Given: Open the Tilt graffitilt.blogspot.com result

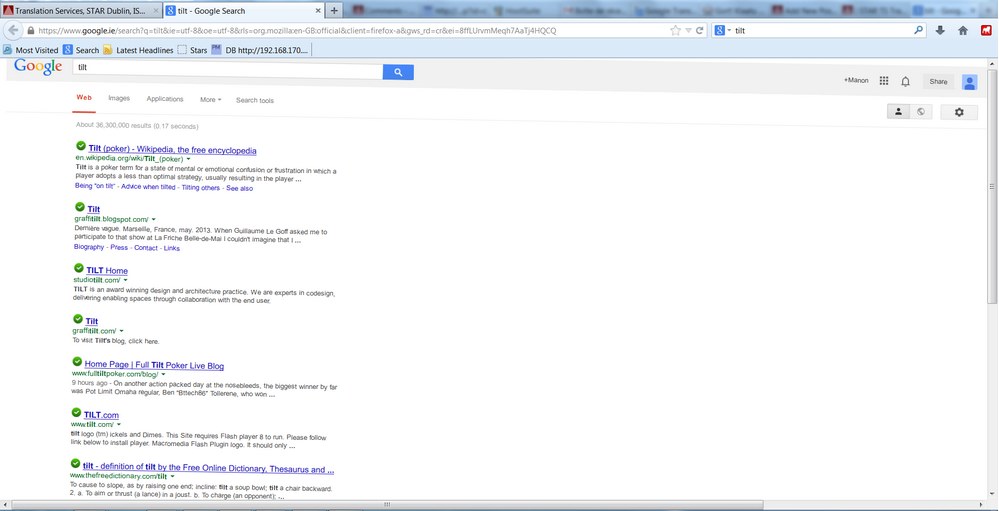Looking at the screenshot, I should point(94,209).
